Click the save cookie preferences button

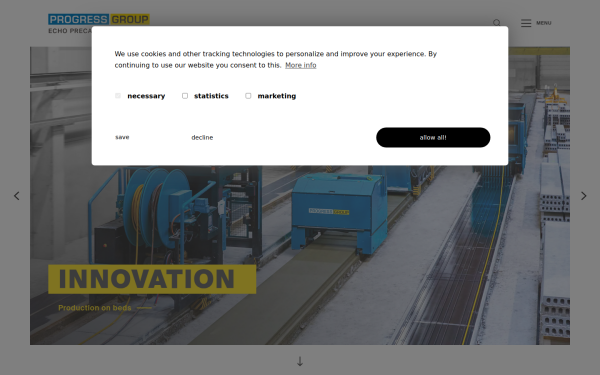point(122,137)
